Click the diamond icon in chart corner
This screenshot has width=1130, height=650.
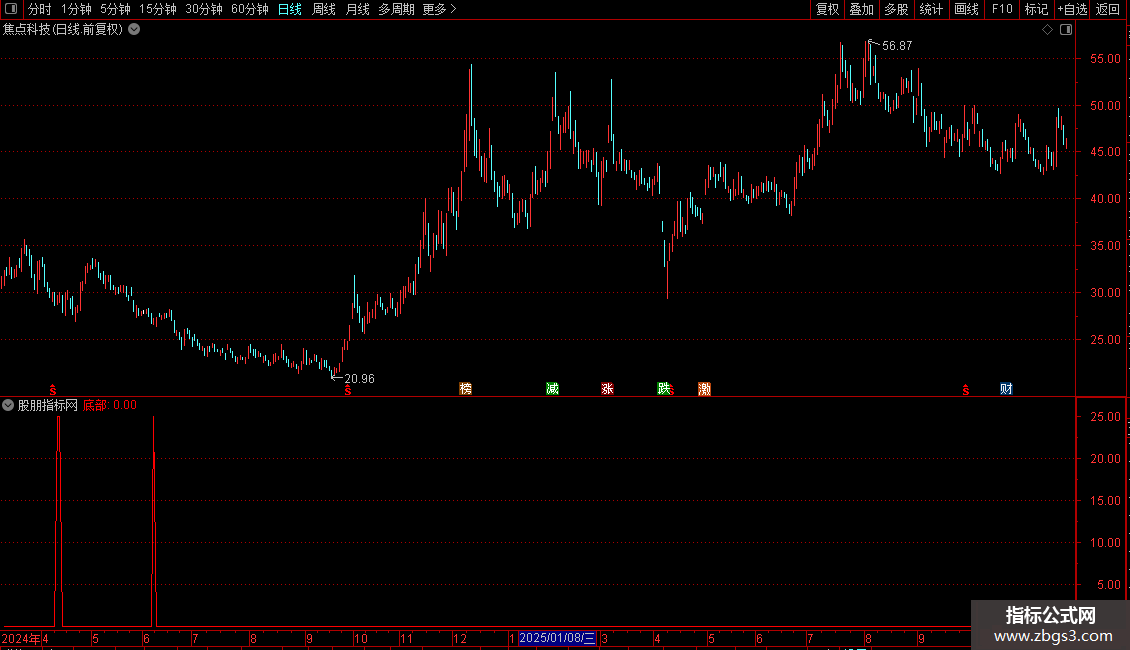tap(1048, 30)
